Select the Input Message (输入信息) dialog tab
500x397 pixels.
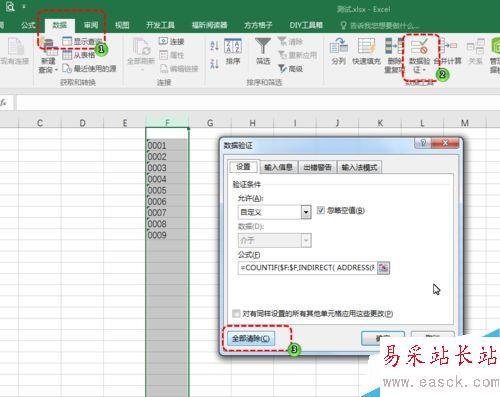point(279,167)
